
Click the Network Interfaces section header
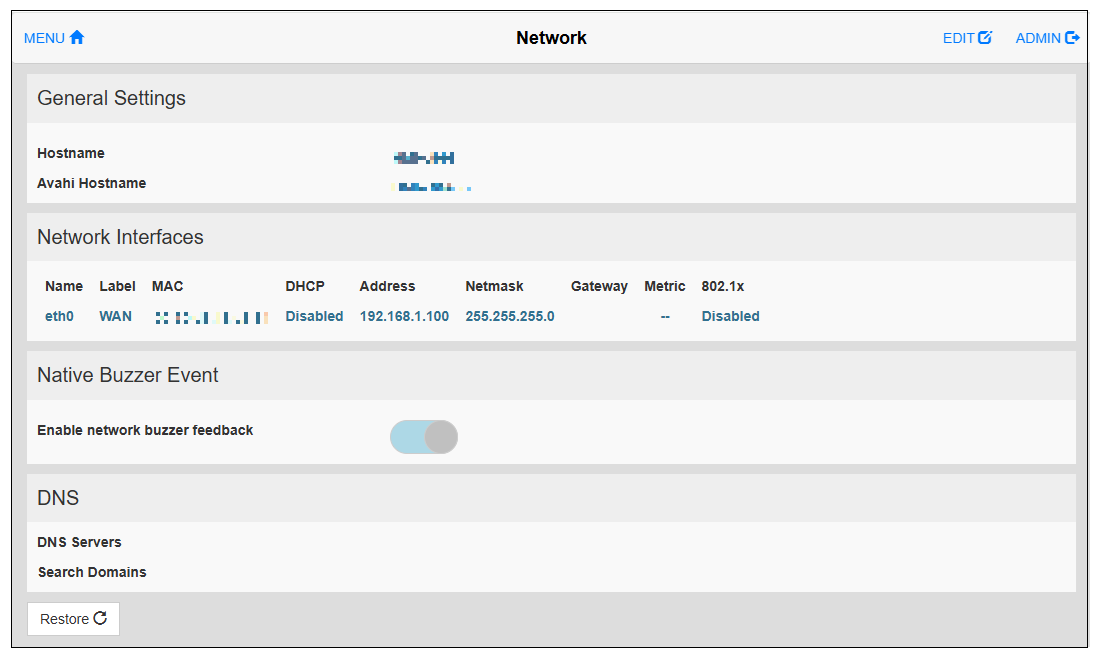[120, 237]
